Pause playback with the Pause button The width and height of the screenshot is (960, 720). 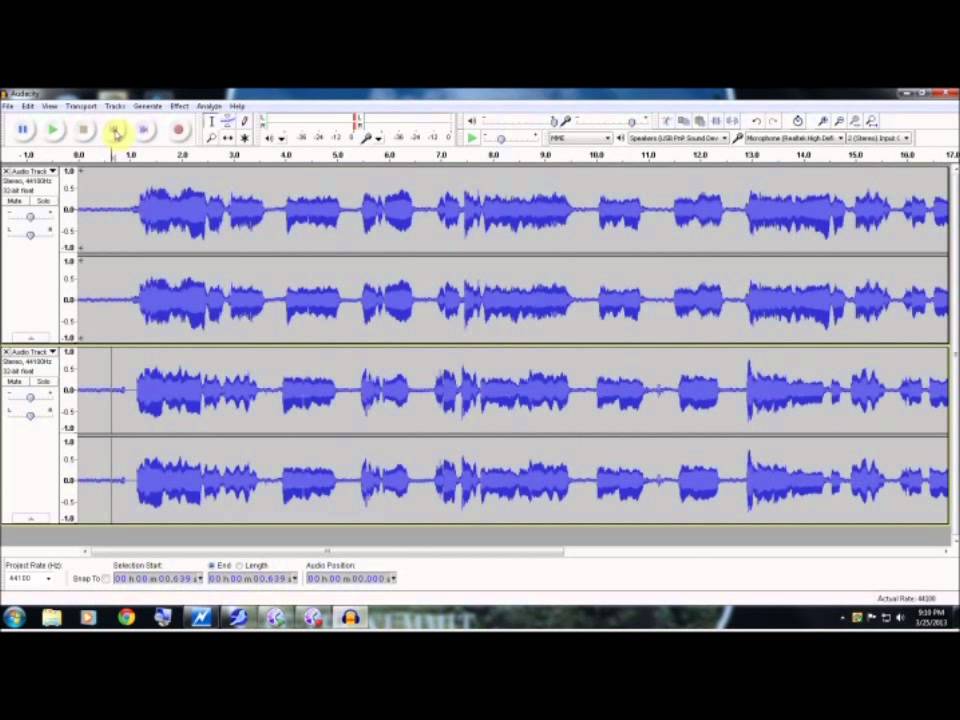tap(23, 130)
